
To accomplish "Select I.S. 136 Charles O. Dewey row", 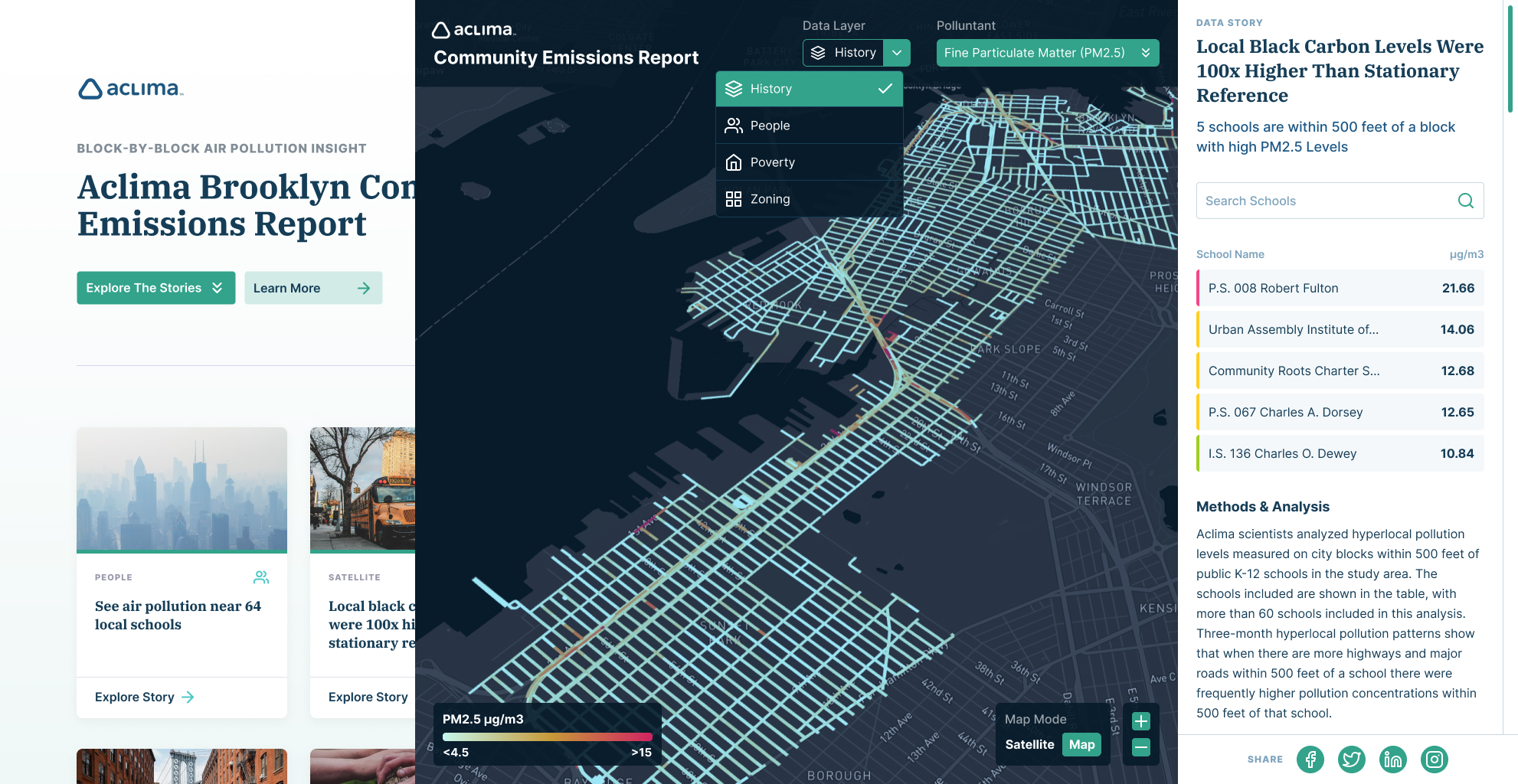I will click(1340, 453).
